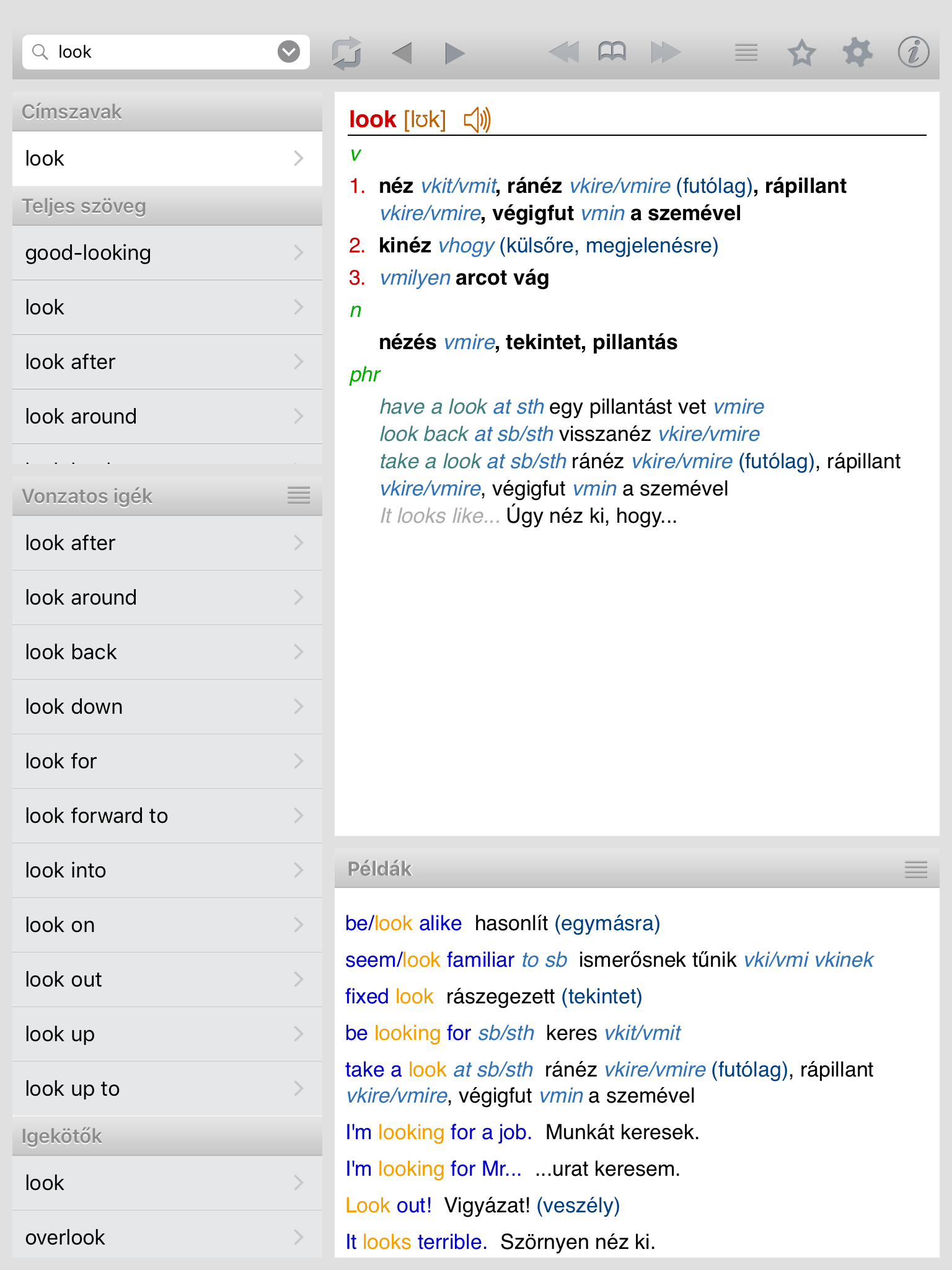This screenshot has width=952, height=1270.
Task: Jump to previous entry with double-left arrows
Action: tap(563, 53)
